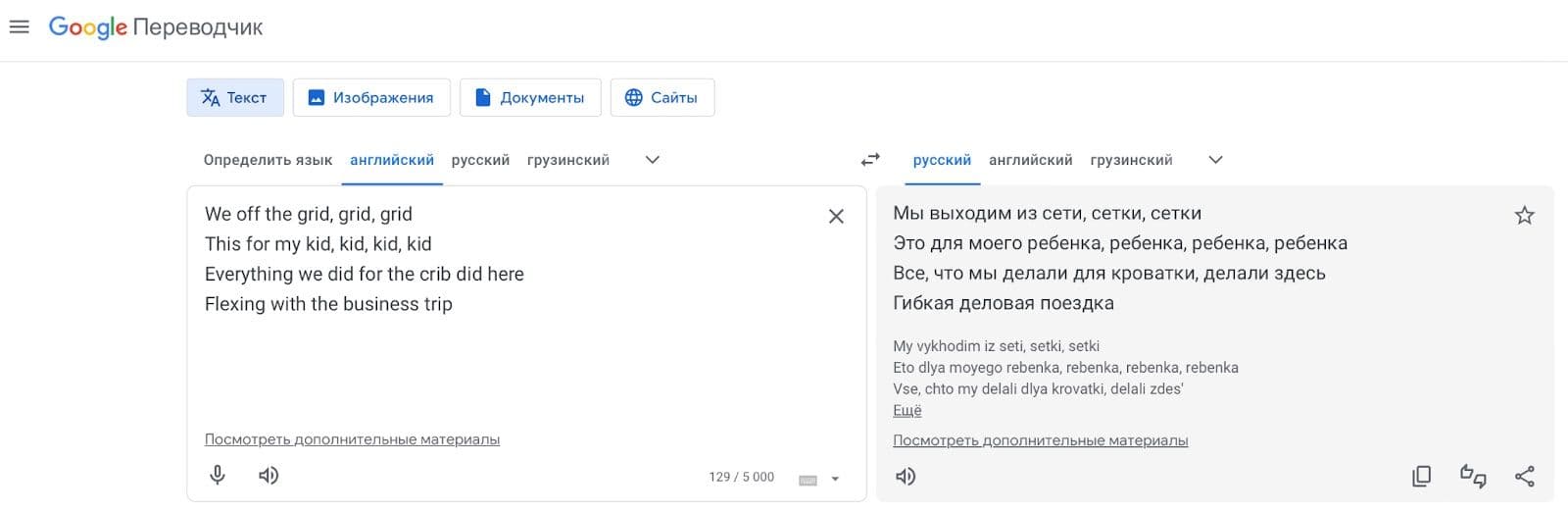Show more transliteration via Ещё link
Viewport: 1568px width, 513px height.
pos(907,410)
